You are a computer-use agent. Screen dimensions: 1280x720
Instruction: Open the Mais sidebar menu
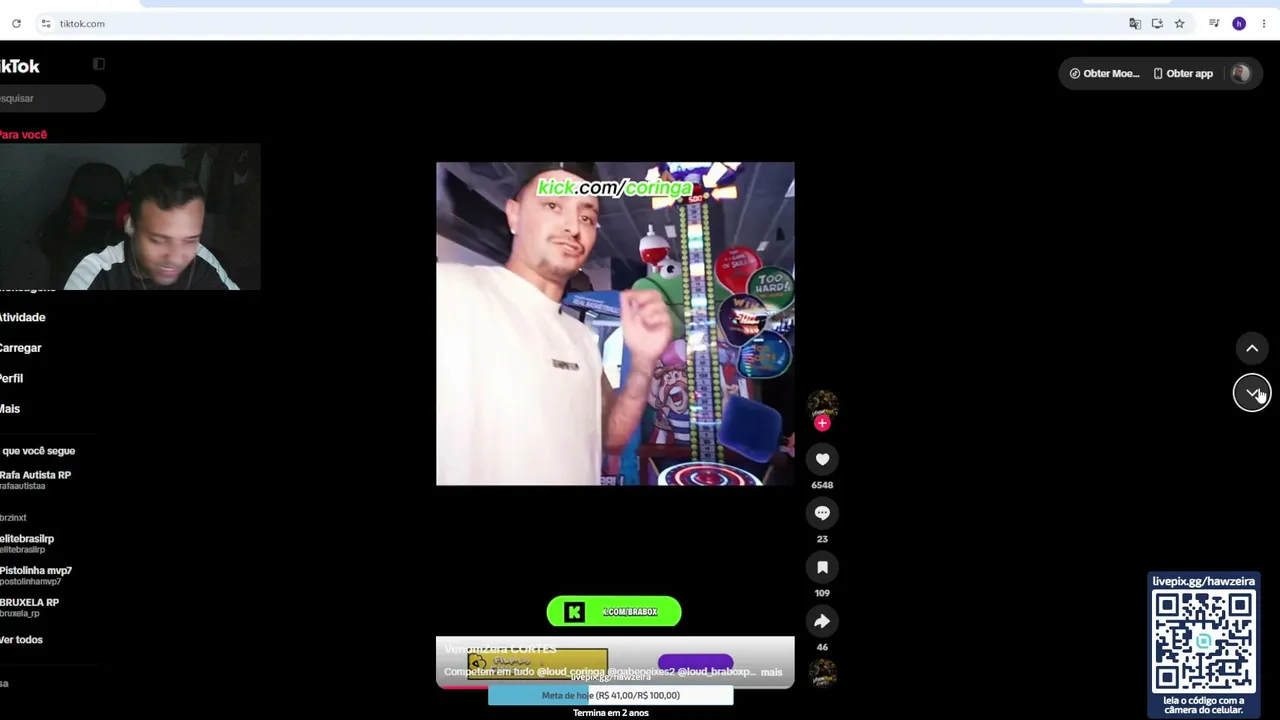tap(10, 408)
